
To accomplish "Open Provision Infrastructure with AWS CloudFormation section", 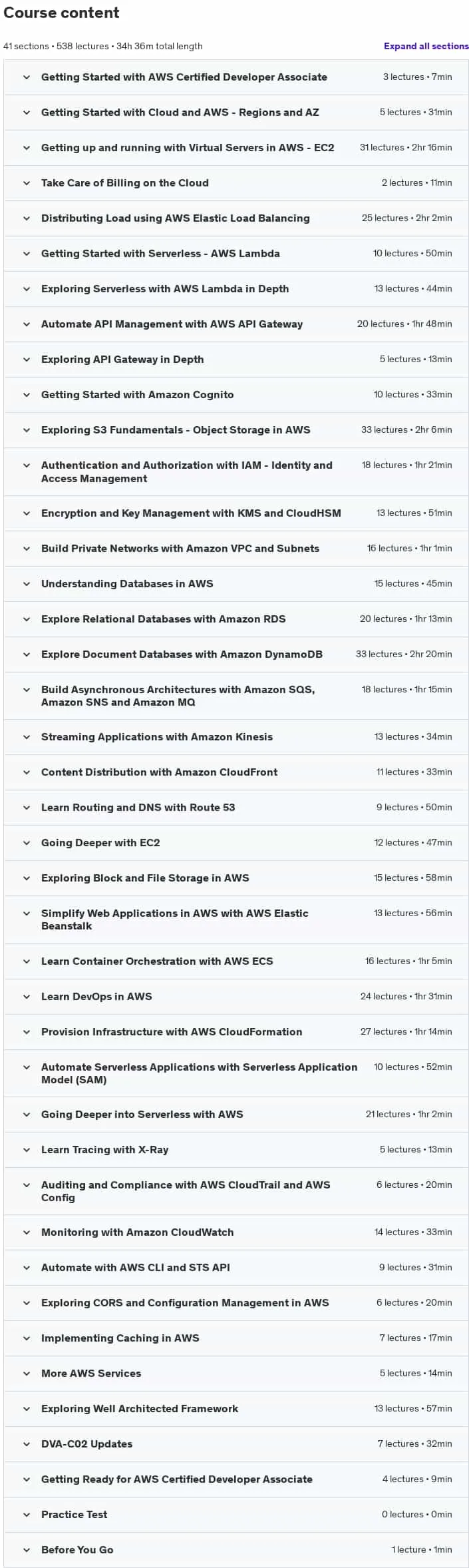I will tap(236, 1031).
